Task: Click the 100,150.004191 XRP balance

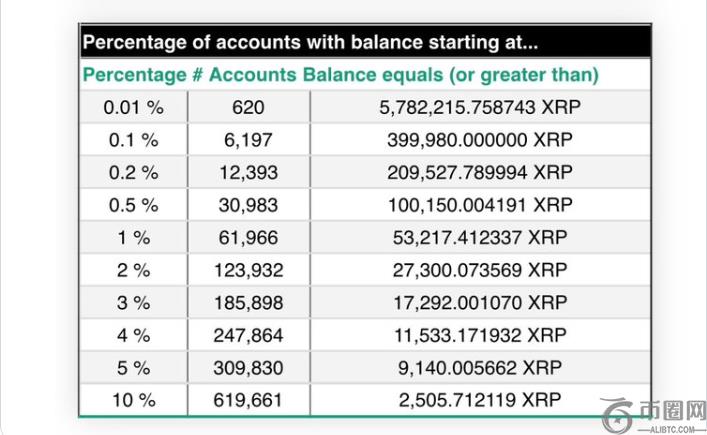Action: click(x=480, y=205)
